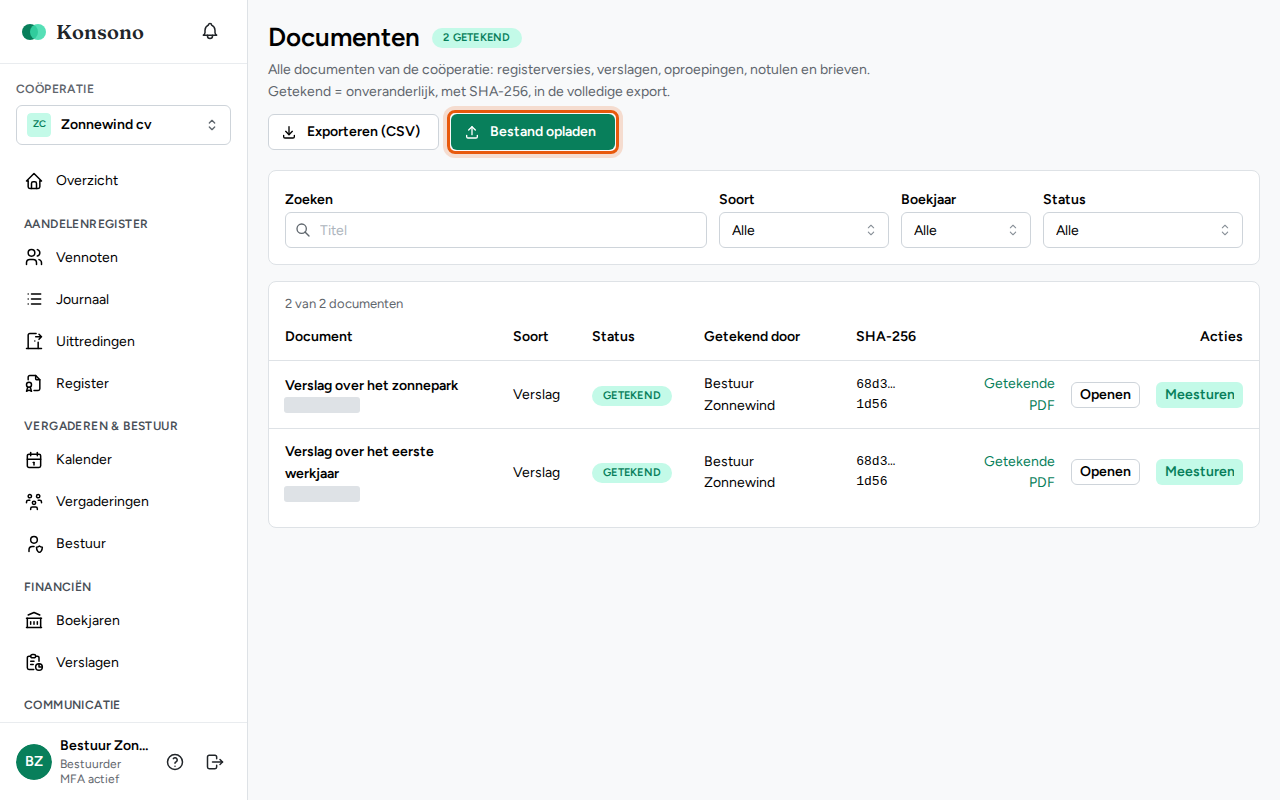This screenshot has height=800, width=1280.
Task: Go to Vergaderingen
Action: click(x=124, y=502)
